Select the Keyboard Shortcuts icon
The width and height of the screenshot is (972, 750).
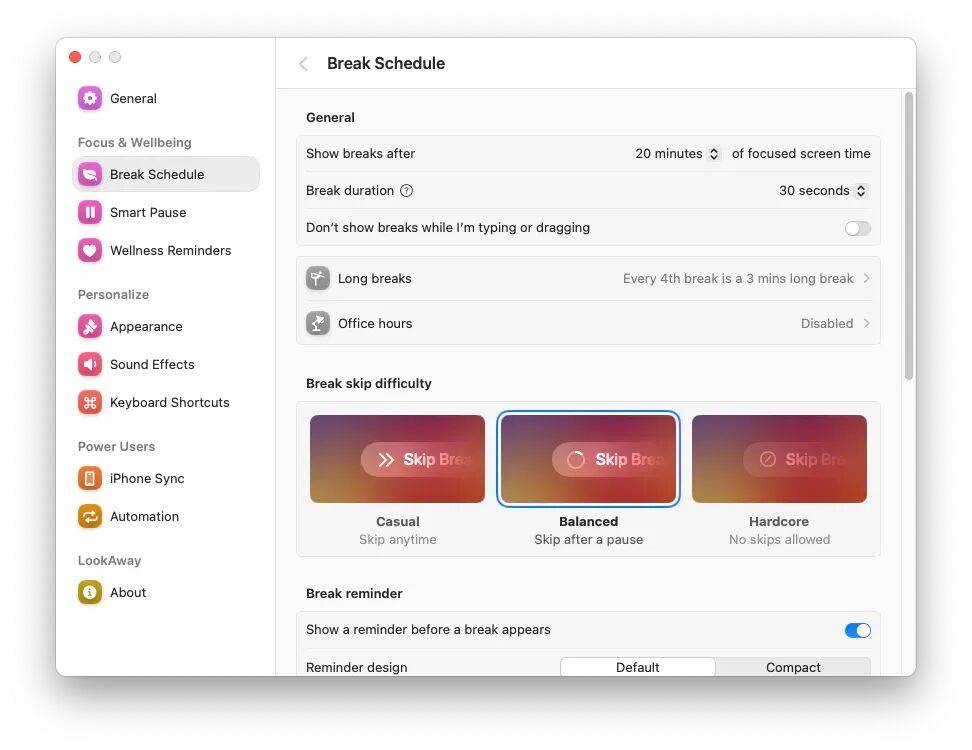click(x=88, y=402)
